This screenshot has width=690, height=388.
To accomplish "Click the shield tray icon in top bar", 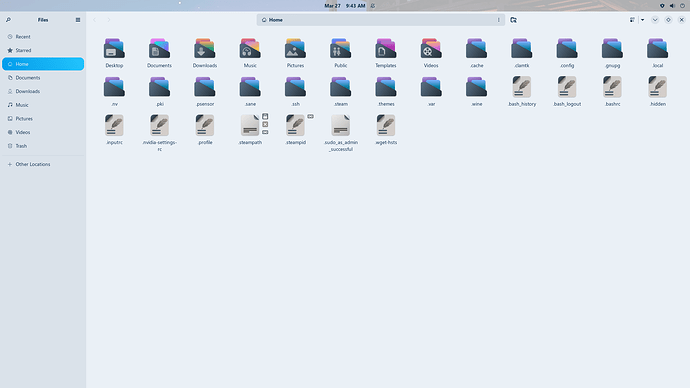I will point(662,6).
